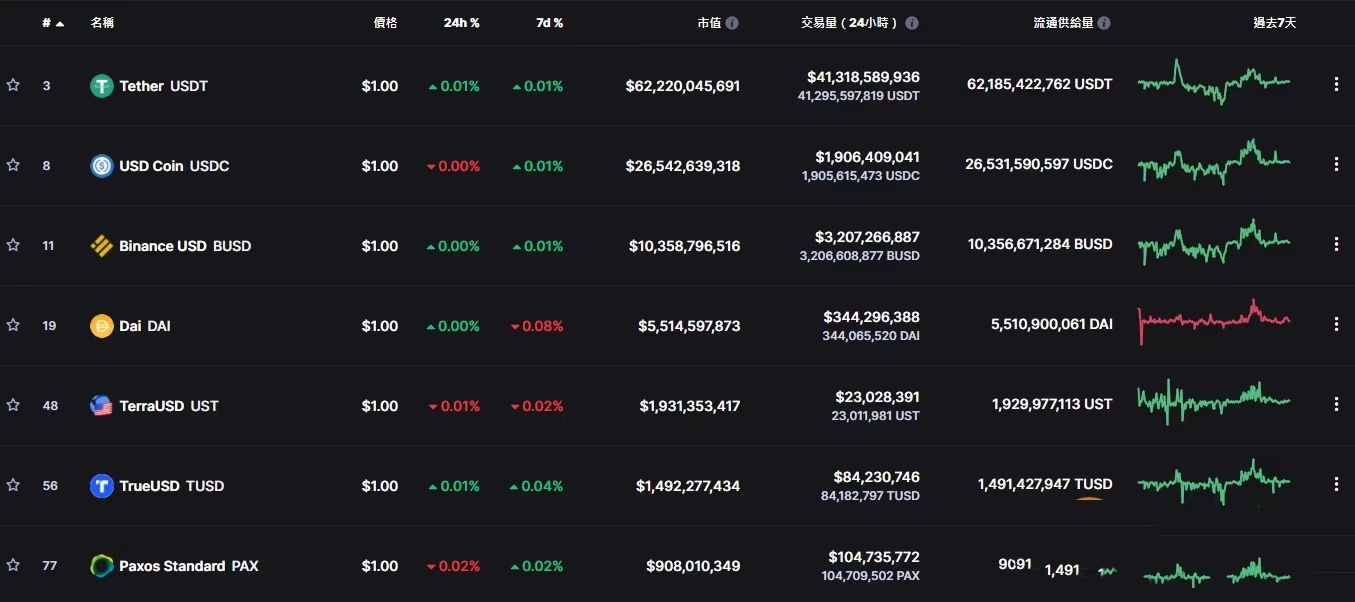Click the Tether coin logo icon
Image resolution: width=1355 pixels, height=602 pixels.
(x=101, y=86)
